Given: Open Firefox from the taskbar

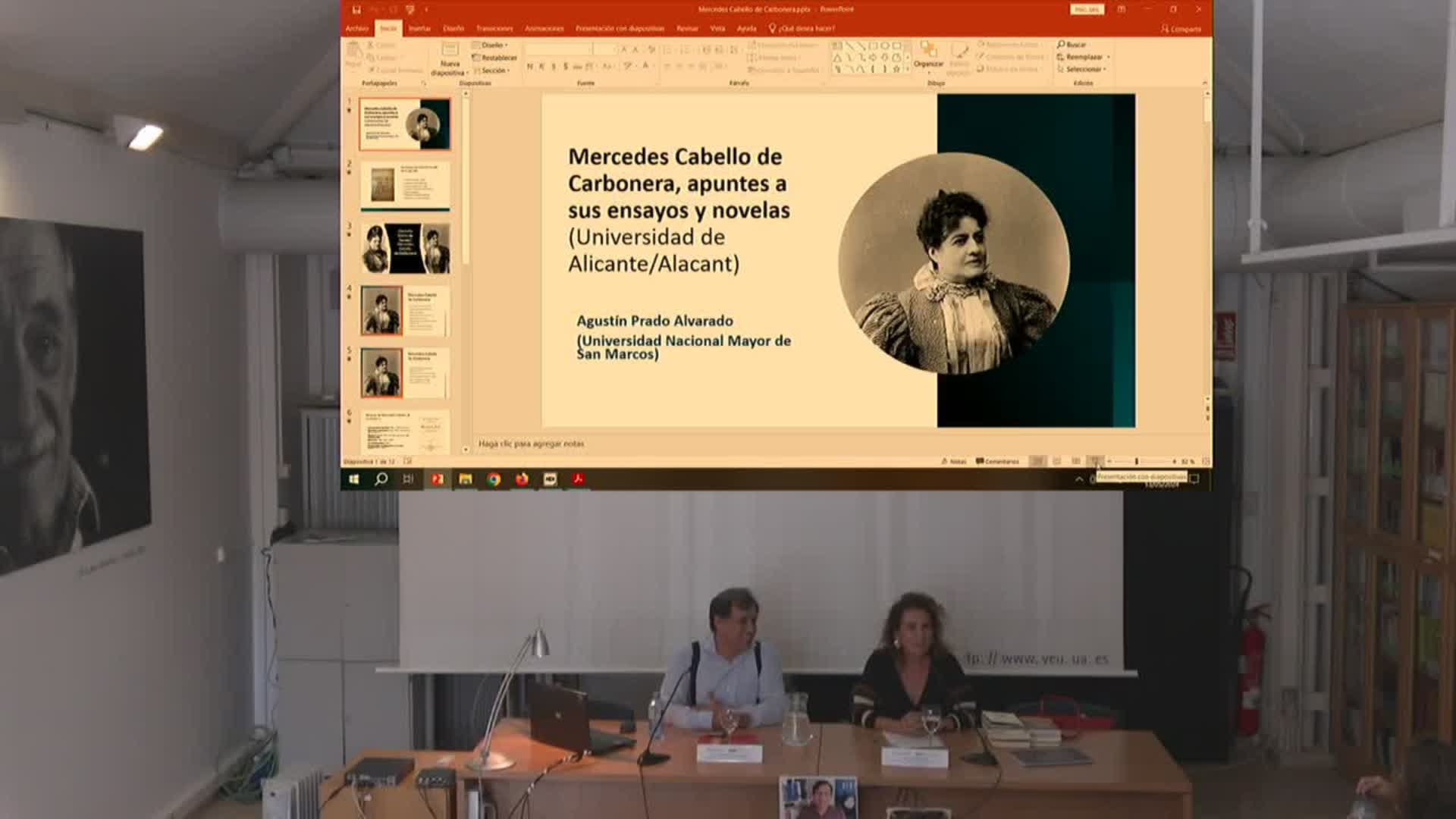Looking at the screenshot, I should pos(522,479).
